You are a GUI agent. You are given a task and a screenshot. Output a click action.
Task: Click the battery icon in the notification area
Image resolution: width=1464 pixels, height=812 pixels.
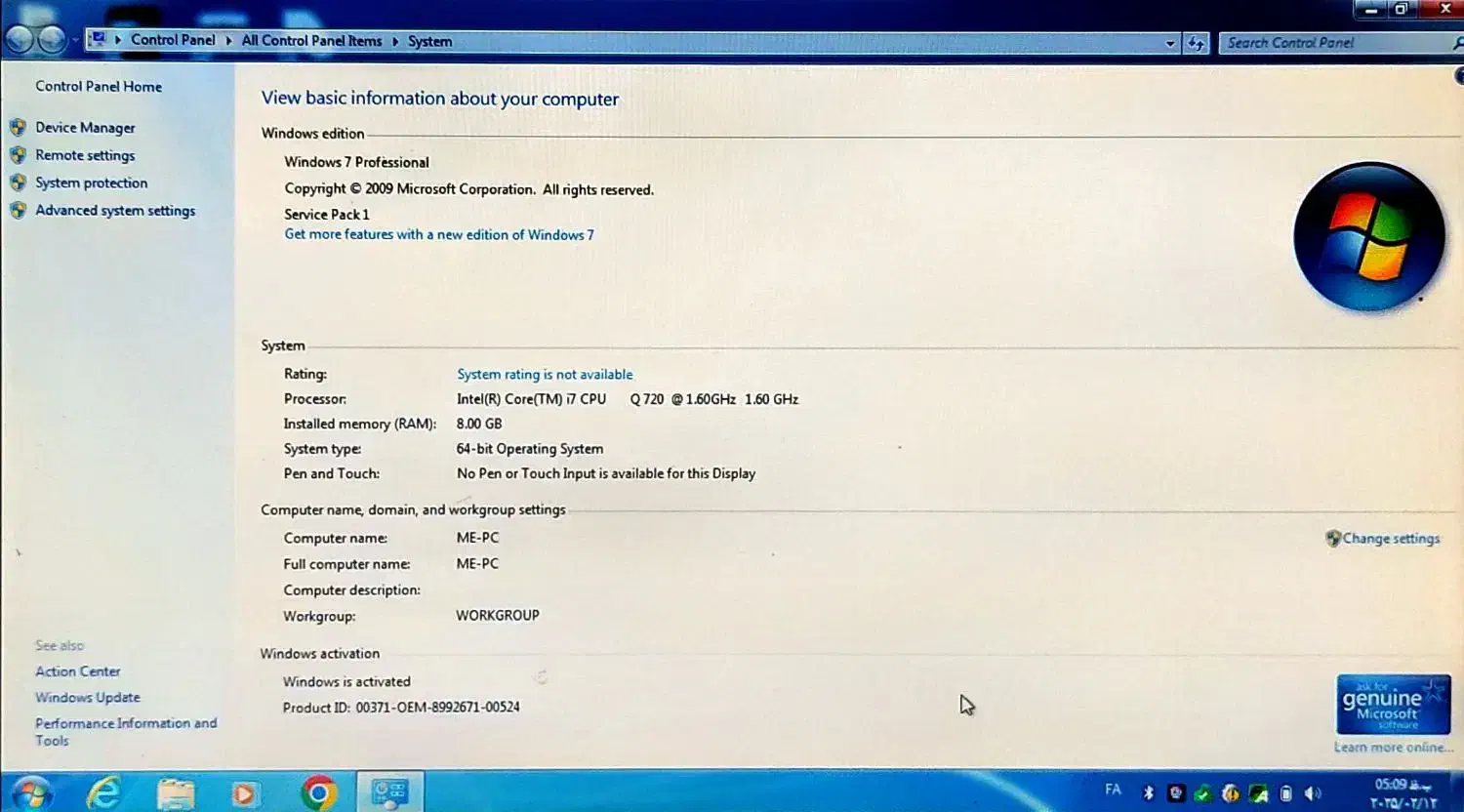click(x=1285, y=792)
